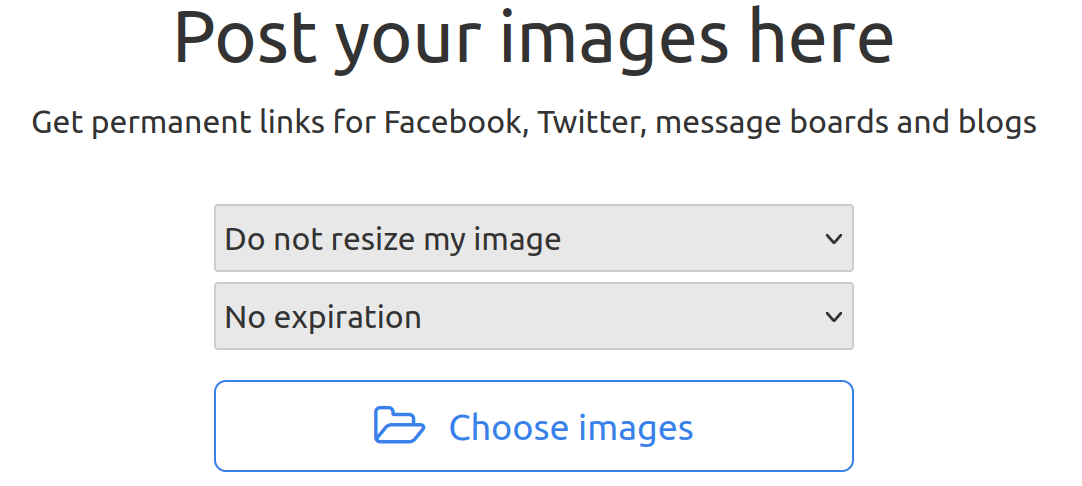The width and height of the screenshot is (1082, 486).
Task: Click the "No expiration" label text
Action: [323, 318]
